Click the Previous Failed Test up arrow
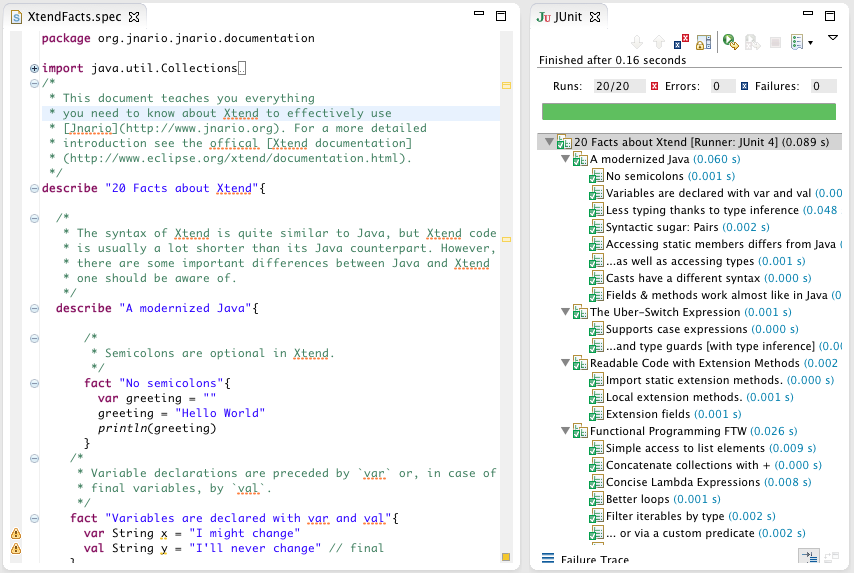The height and width of the screenshot is (573, 854). 659,42
